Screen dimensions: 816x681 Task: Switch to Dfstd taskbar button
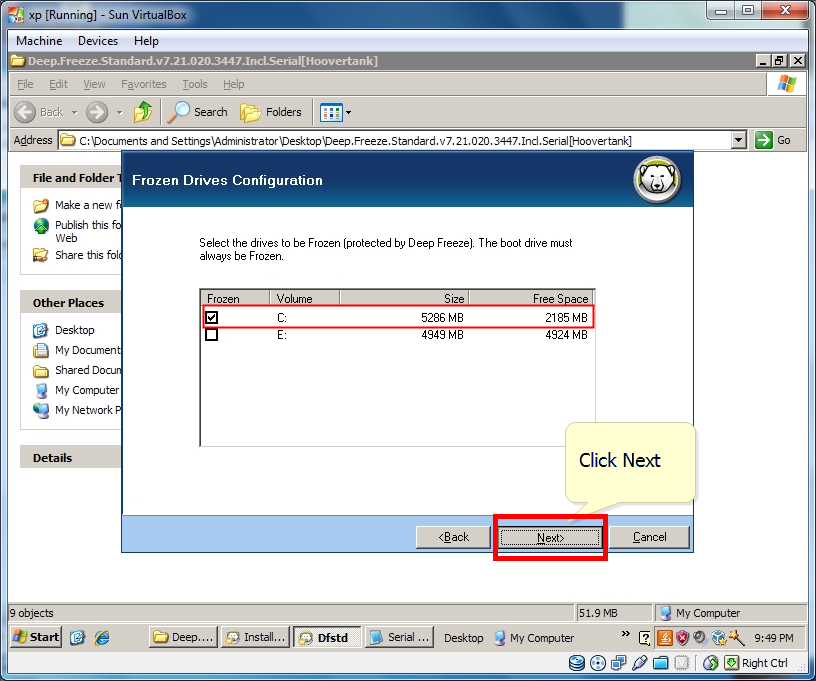tap(327, 637)
